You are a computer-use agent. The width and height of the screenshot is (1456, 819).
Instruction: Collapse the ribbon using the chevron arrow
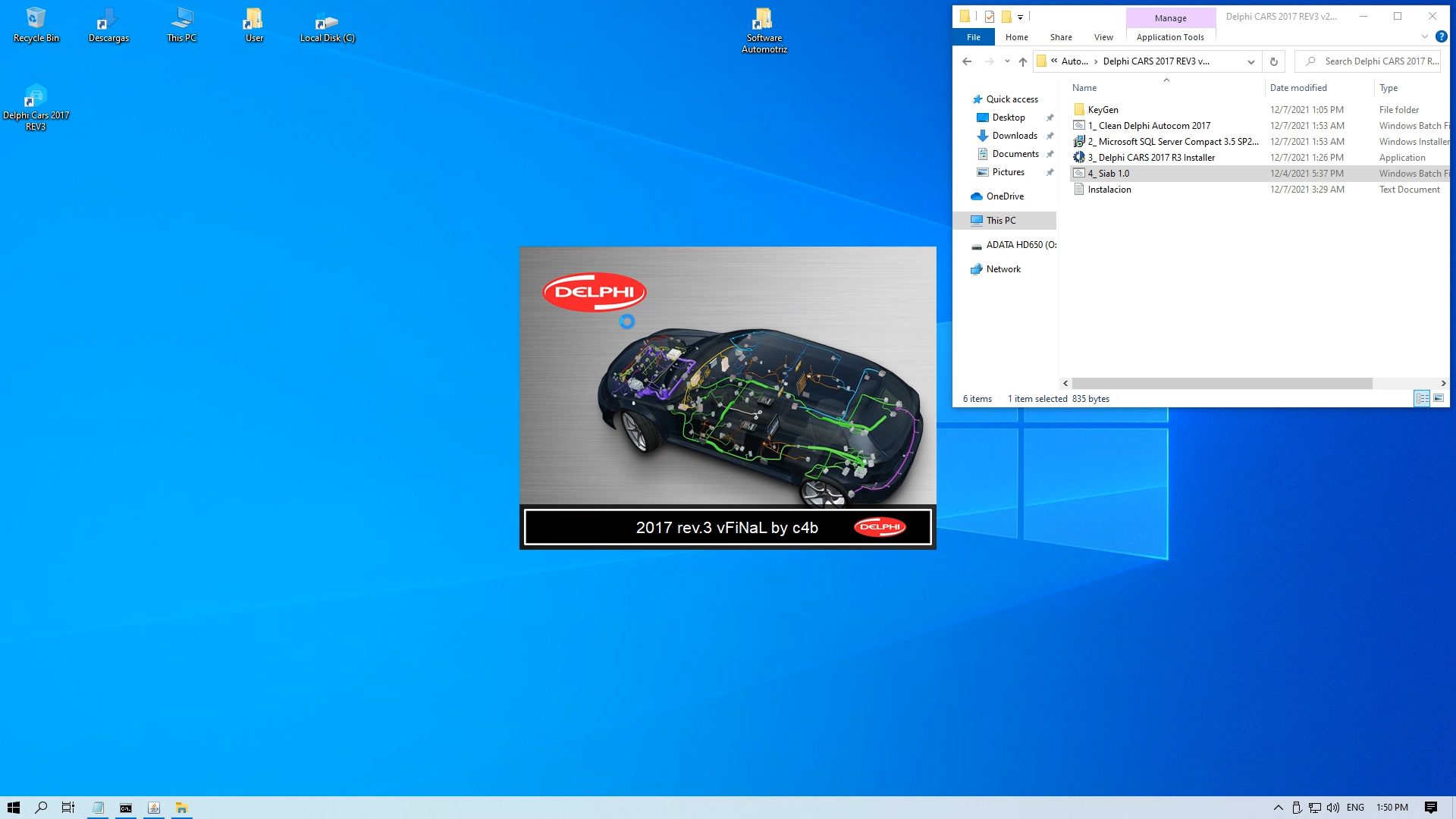[1424, 36]
